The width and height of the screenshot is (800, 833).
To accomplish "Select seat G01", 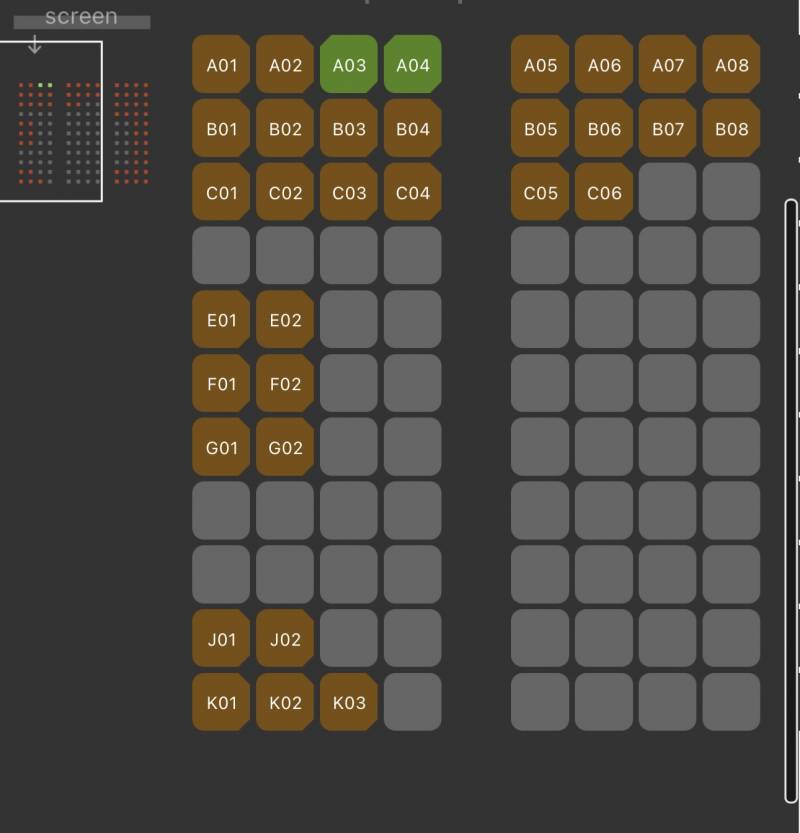I will [221, 447].
